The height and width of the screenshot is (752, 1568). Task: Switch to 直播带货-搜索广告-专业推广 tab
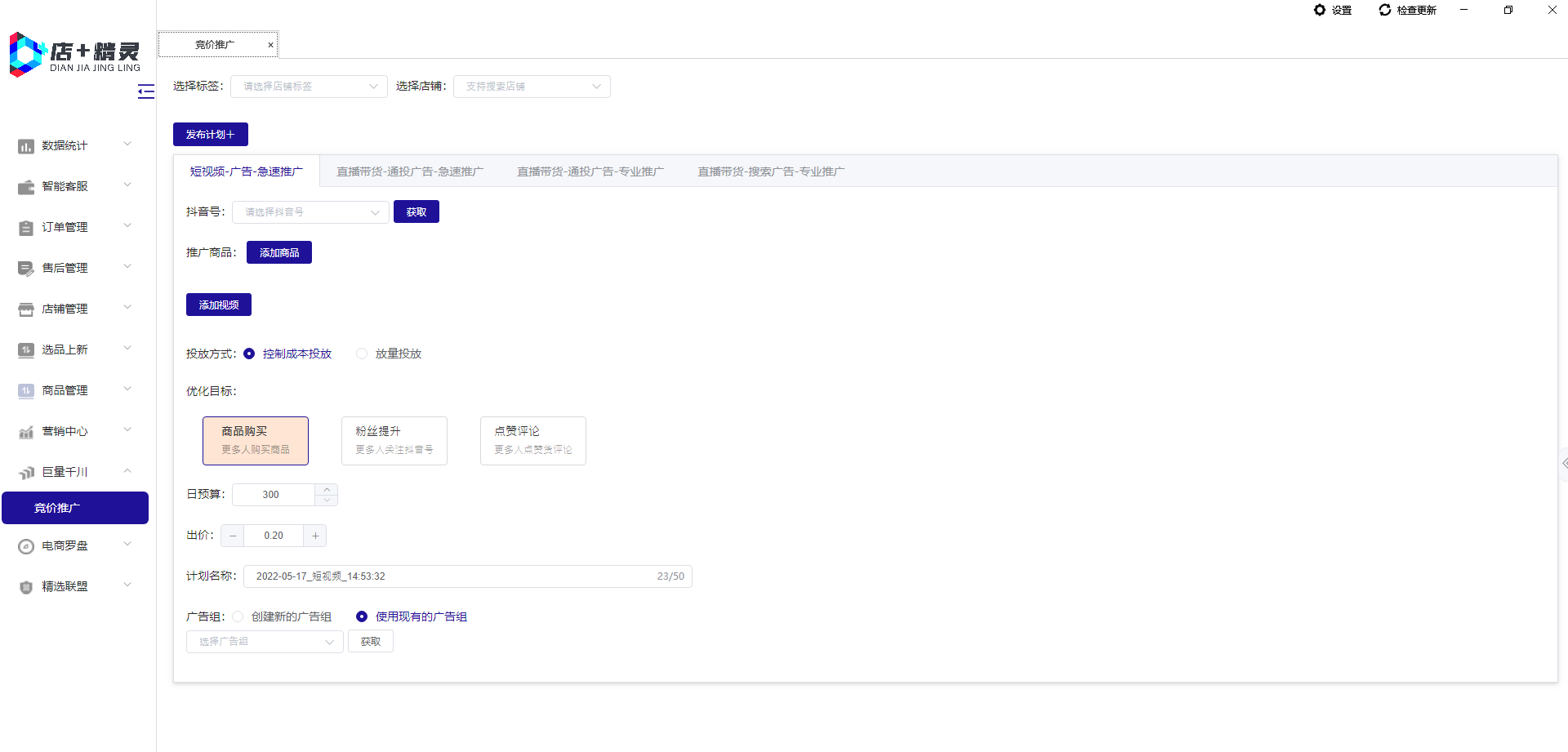(770, 171)
